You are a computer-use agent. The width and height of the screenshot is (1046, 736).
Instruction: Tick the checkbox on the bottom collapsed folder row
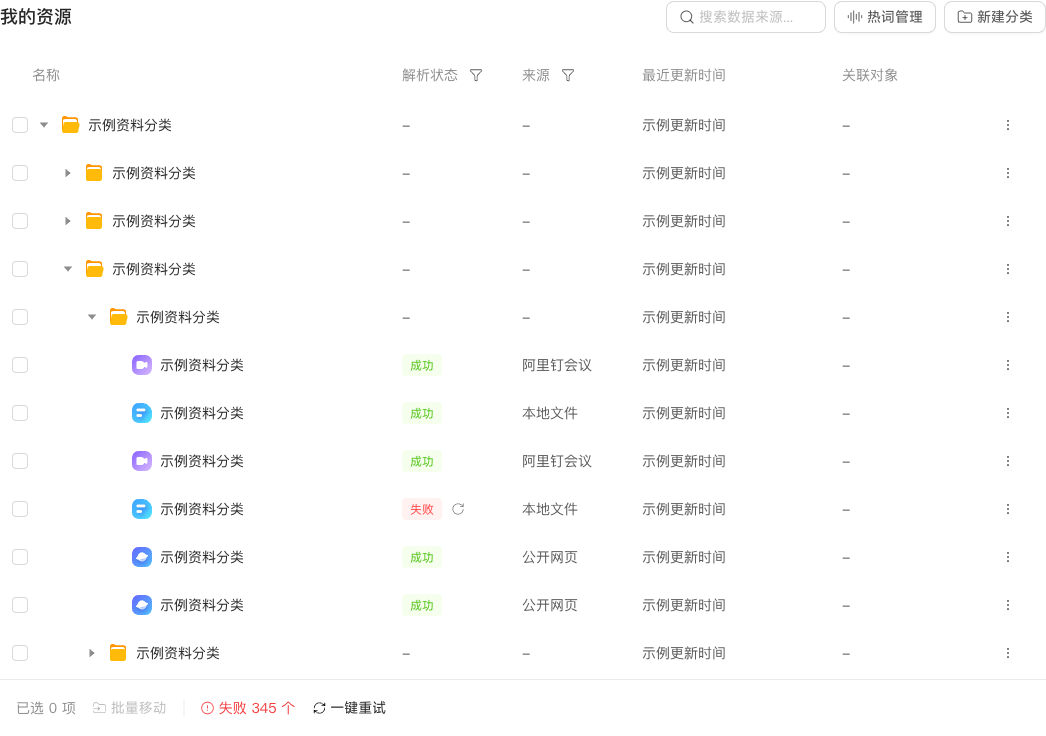coord(20,653)
